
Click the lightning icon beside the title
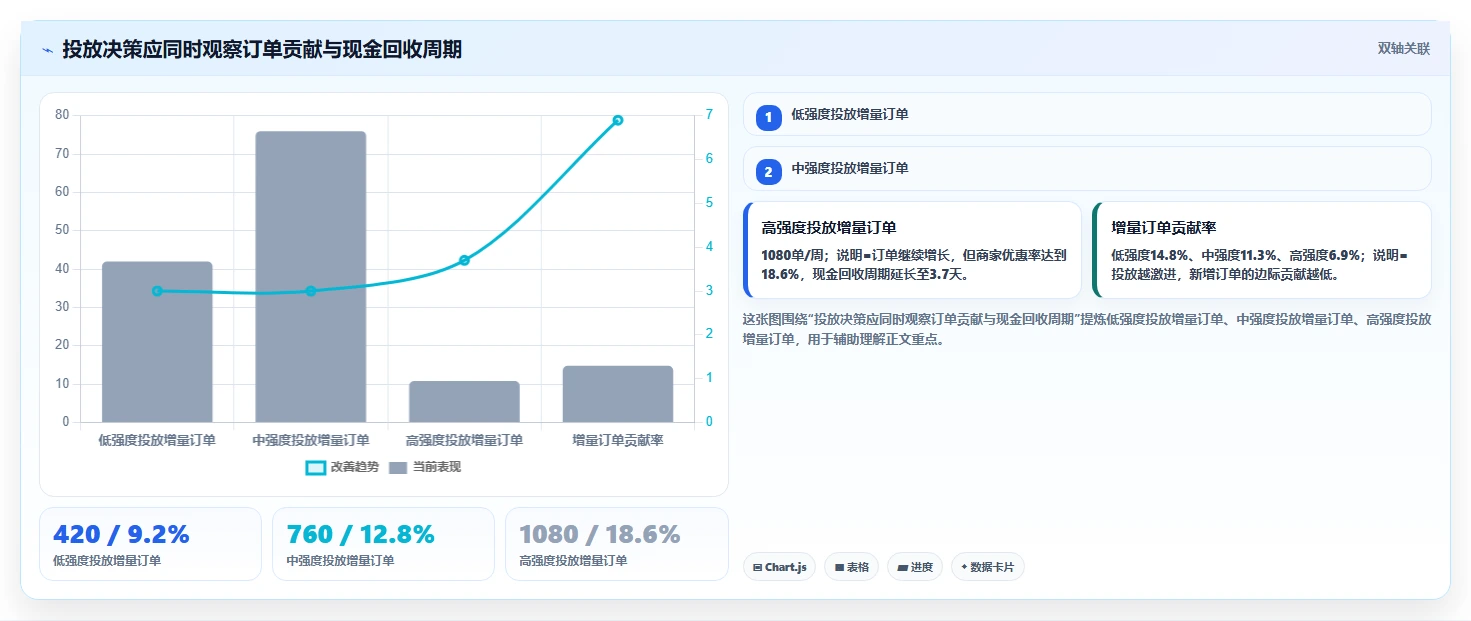pyautogui.click(x=47, y=50)
